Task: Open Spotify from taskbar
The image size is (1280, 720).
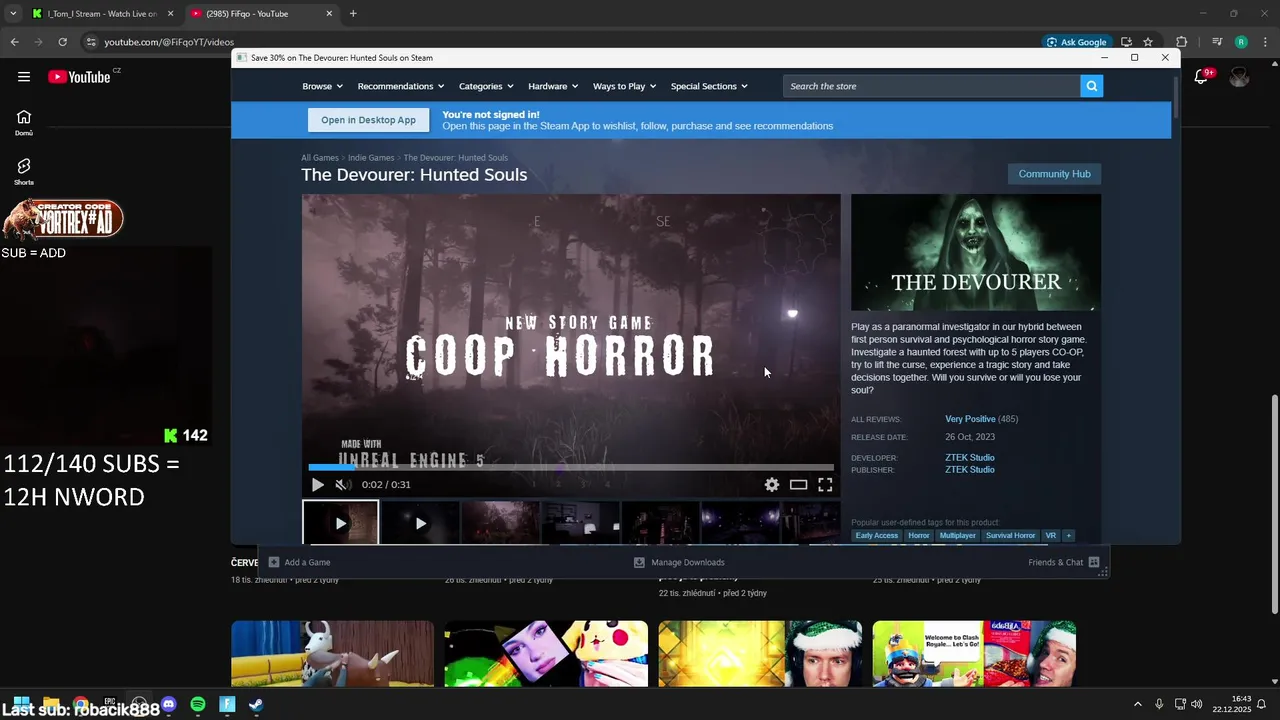Action: (198, 705)
